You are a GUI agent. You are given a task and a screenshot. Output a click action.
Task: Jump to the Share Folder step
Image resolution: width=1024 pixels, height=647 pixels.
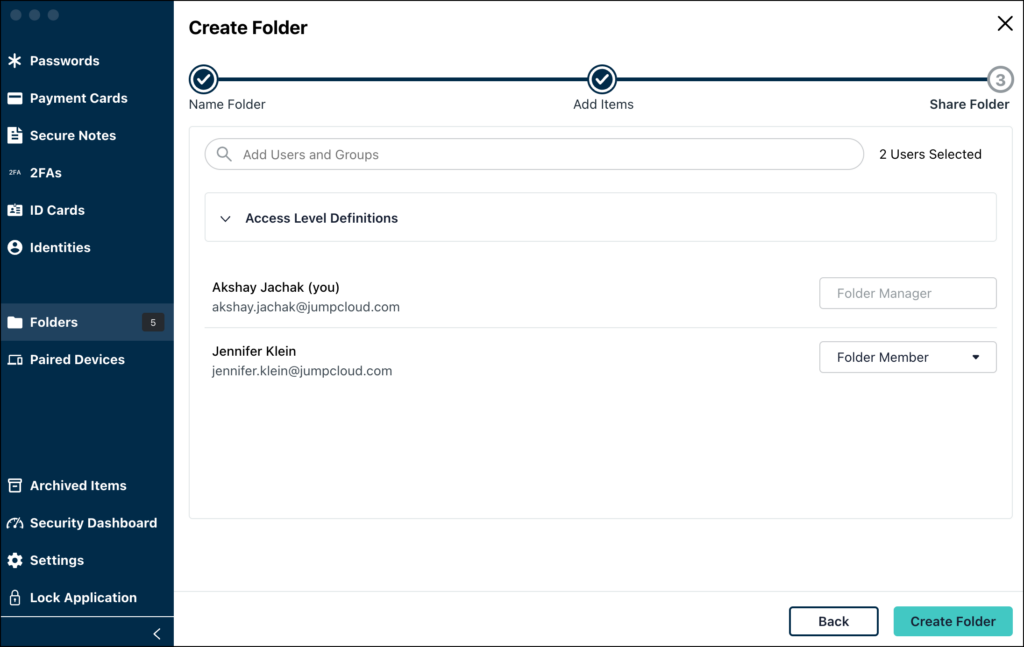(999, 79)
